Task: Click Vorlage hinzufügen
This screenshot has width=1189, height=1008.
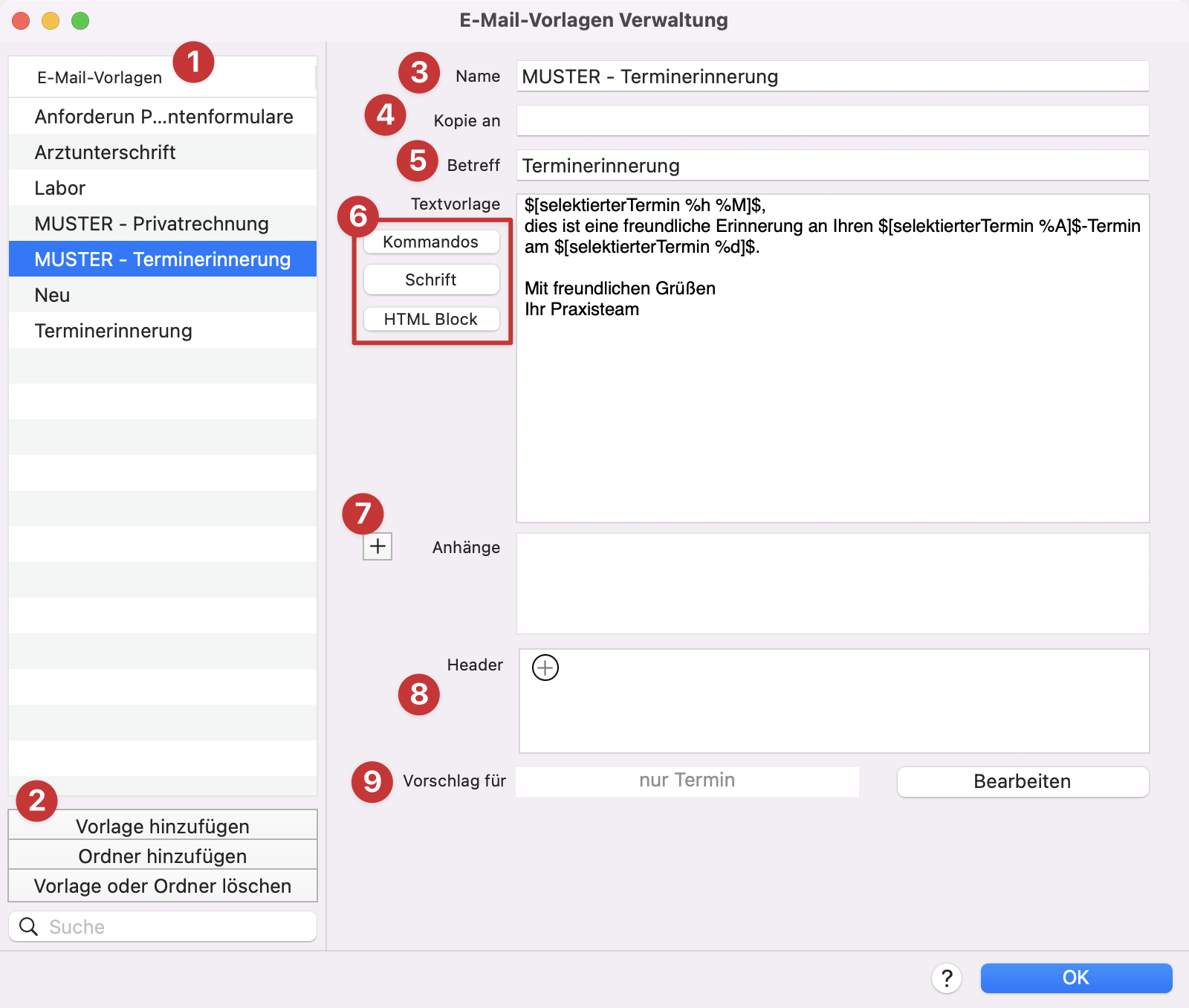Action: pos(163,825)
